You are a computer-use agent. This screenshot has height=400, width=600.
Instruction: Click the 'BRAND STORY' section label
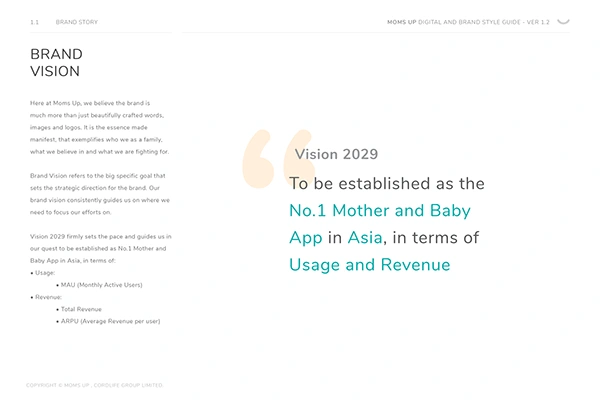[77, 22]
